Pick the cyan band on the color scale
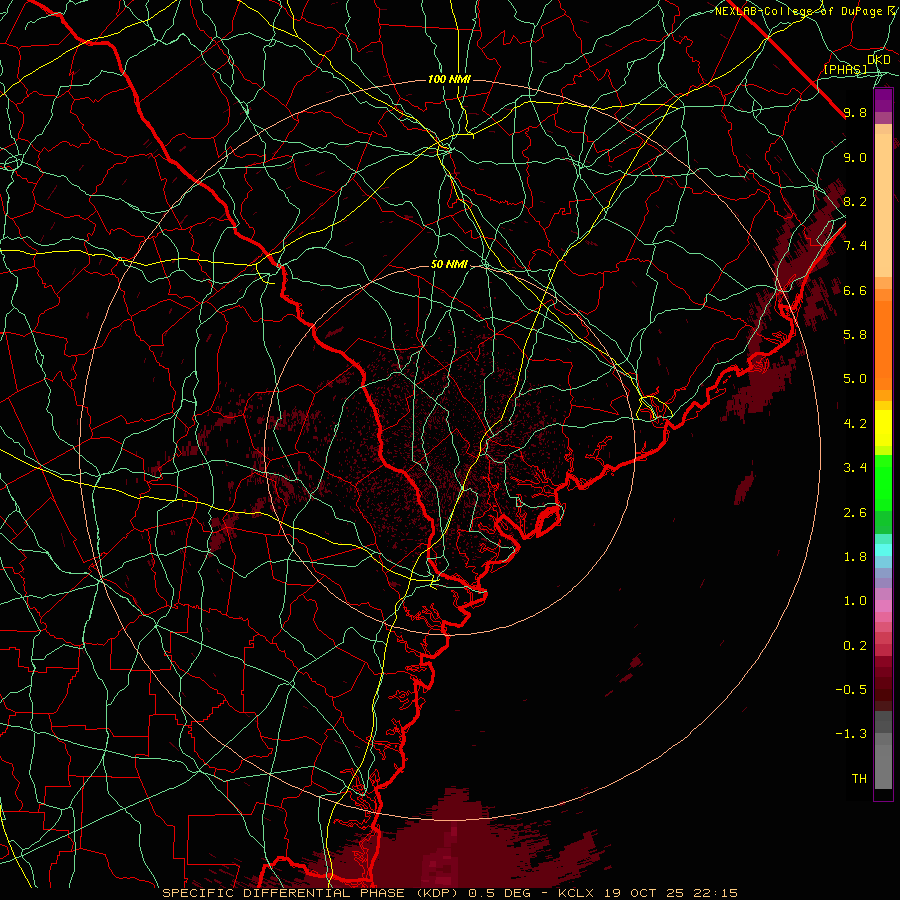 point(883,550)
